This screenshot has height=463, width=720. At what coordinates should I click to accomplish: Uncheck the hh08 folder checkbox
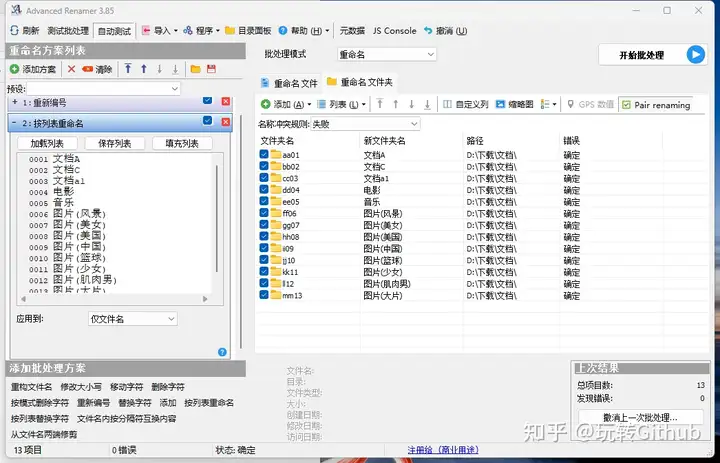[264, 236]
